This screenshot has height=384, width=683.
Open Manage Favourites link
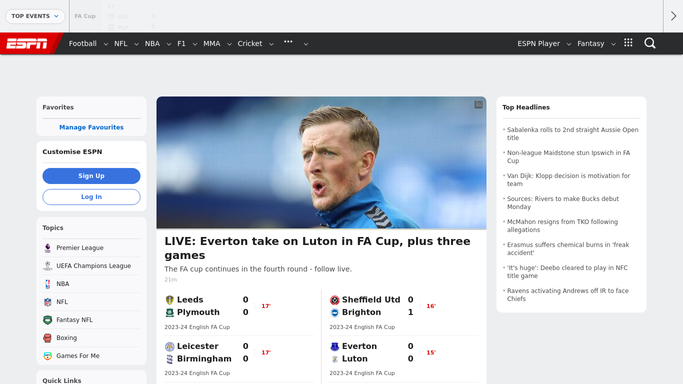pos(91,127)
